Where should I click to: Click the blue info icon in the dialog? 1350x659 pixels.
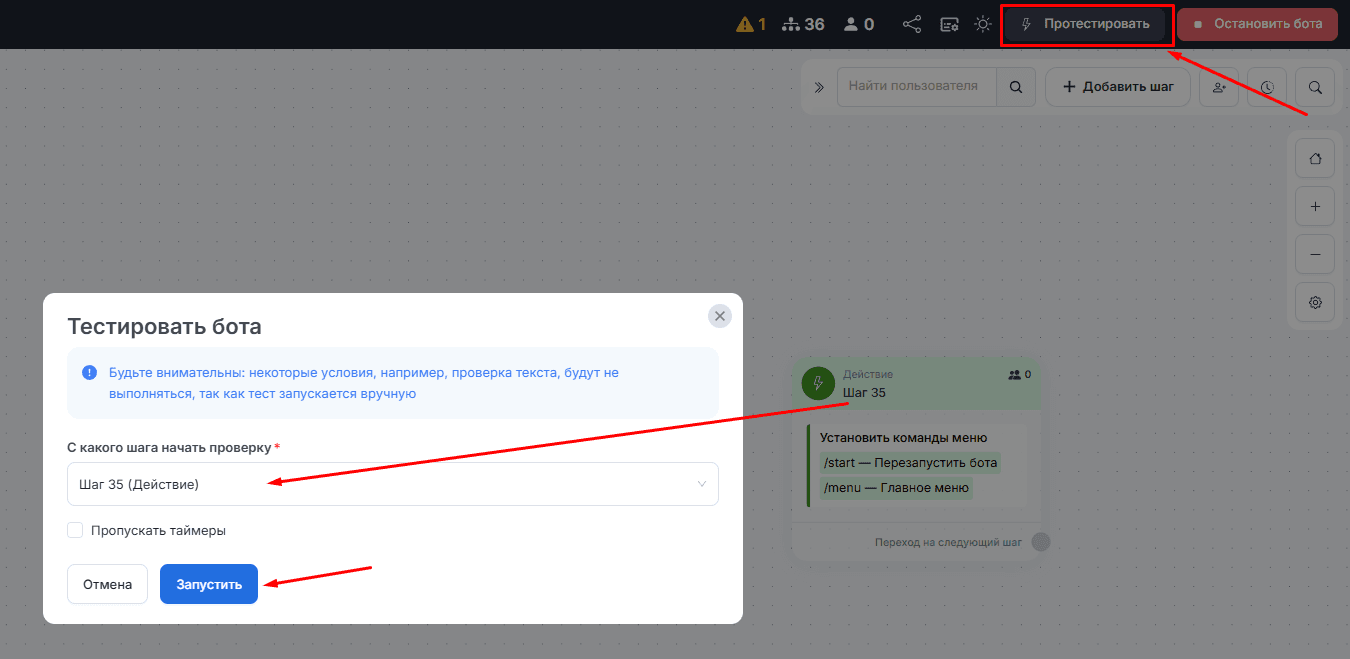89,373
